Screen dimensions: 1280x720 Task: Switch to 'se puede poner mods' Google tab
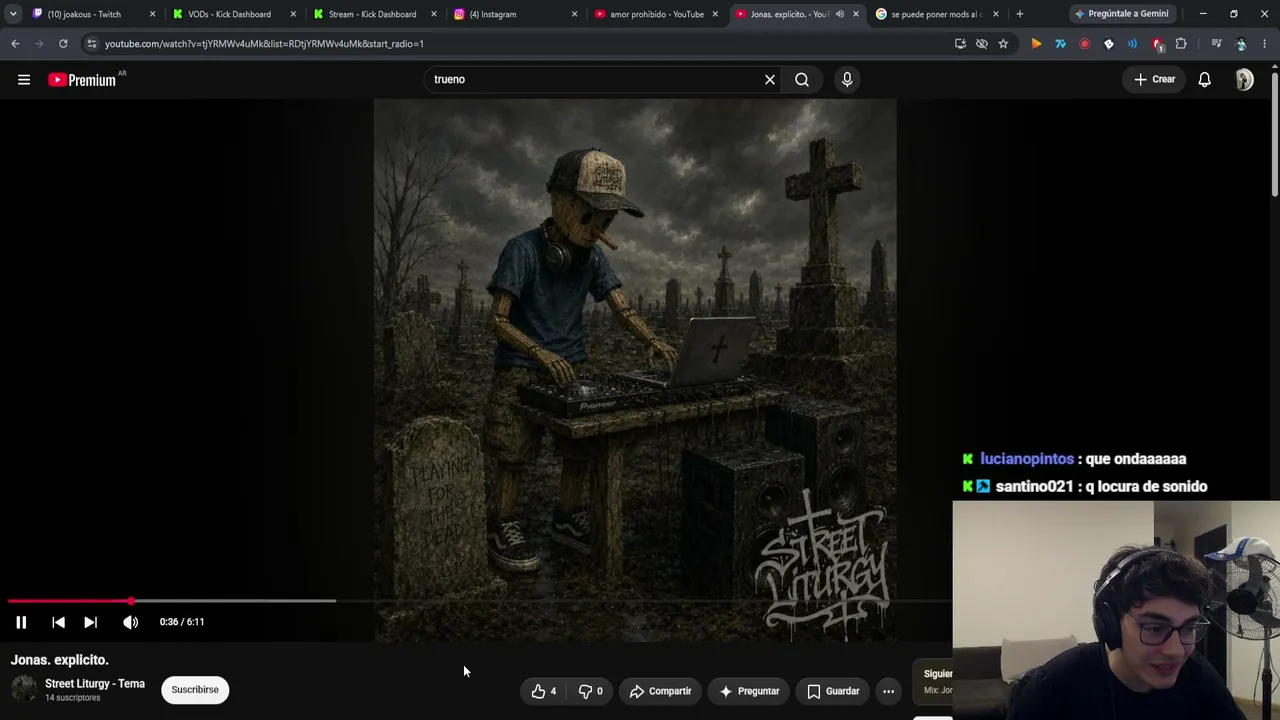[x=934, y=14]
